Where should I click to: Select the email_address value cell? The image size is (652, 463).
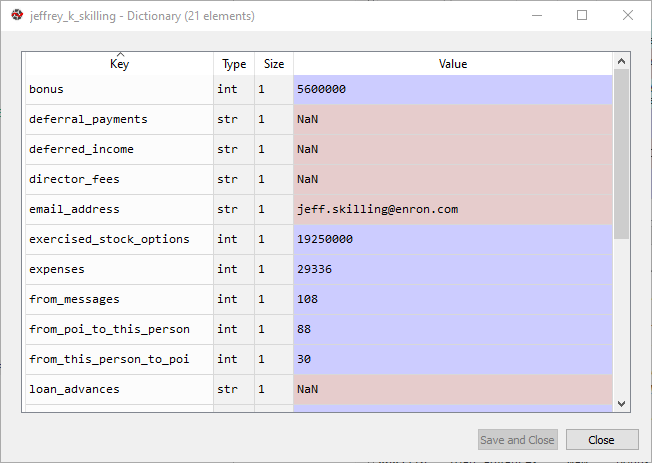click(x=452, y=209)
